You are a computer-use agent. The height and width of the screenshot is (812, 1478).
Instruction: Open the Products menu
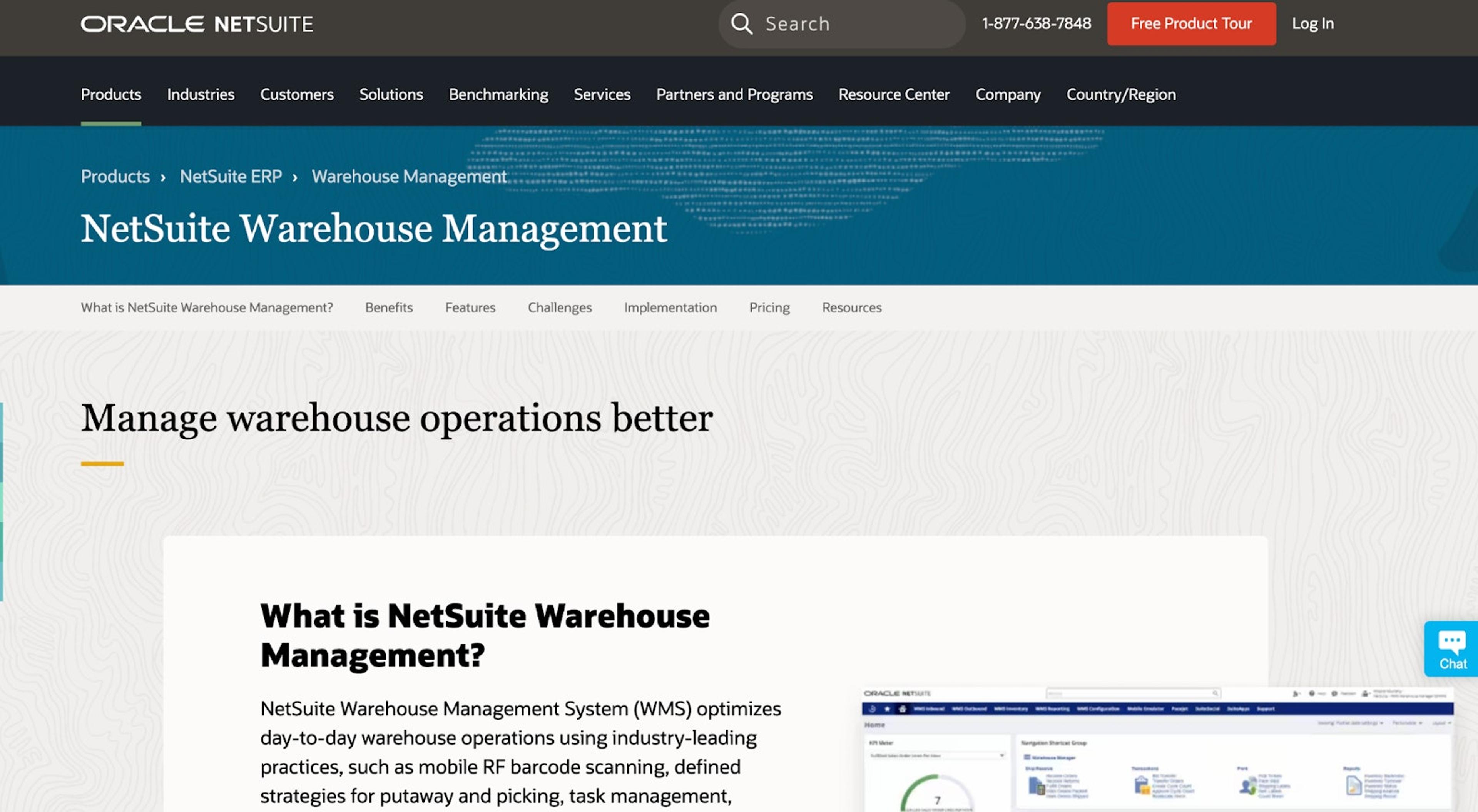[x=111, y=94]
